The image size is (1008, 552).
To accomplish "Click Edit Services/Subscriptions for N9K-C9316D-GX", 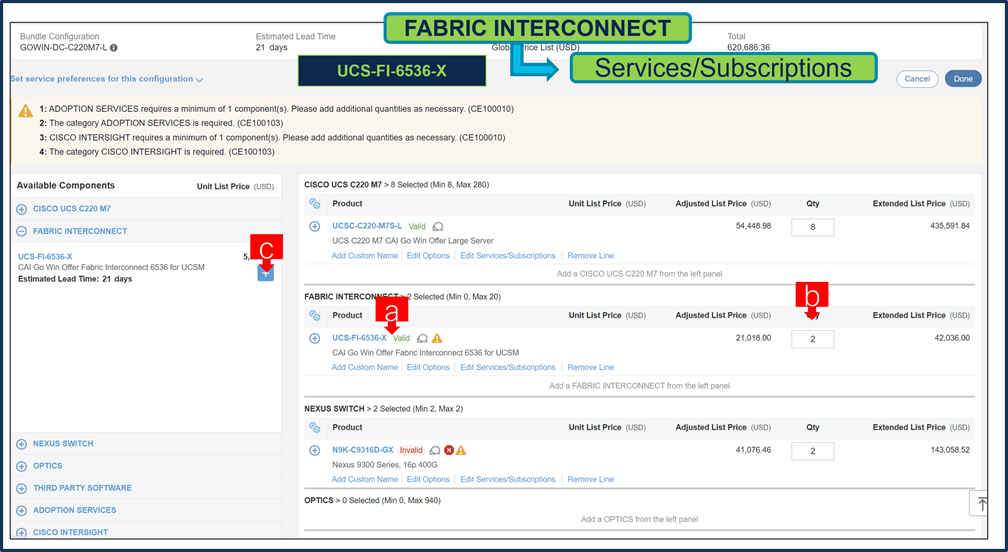I will coord(508,479).
